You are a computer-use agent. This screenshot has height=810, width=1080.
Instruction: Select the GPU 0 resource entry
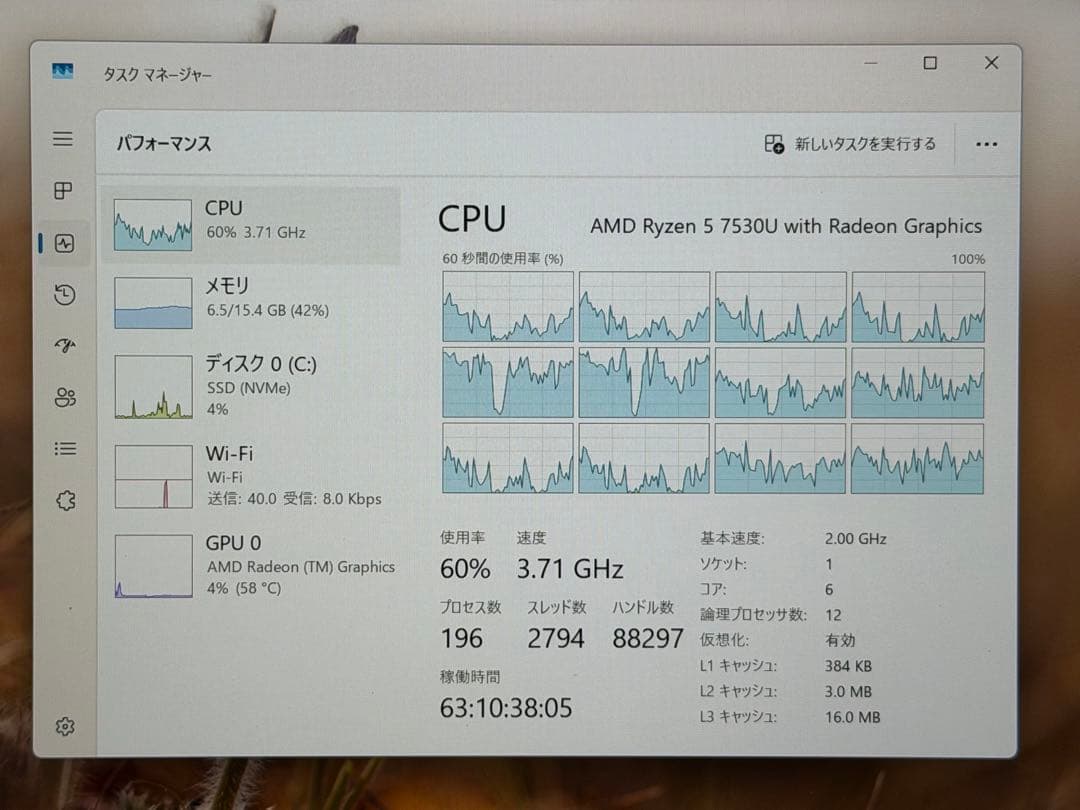tap(251, 565)
